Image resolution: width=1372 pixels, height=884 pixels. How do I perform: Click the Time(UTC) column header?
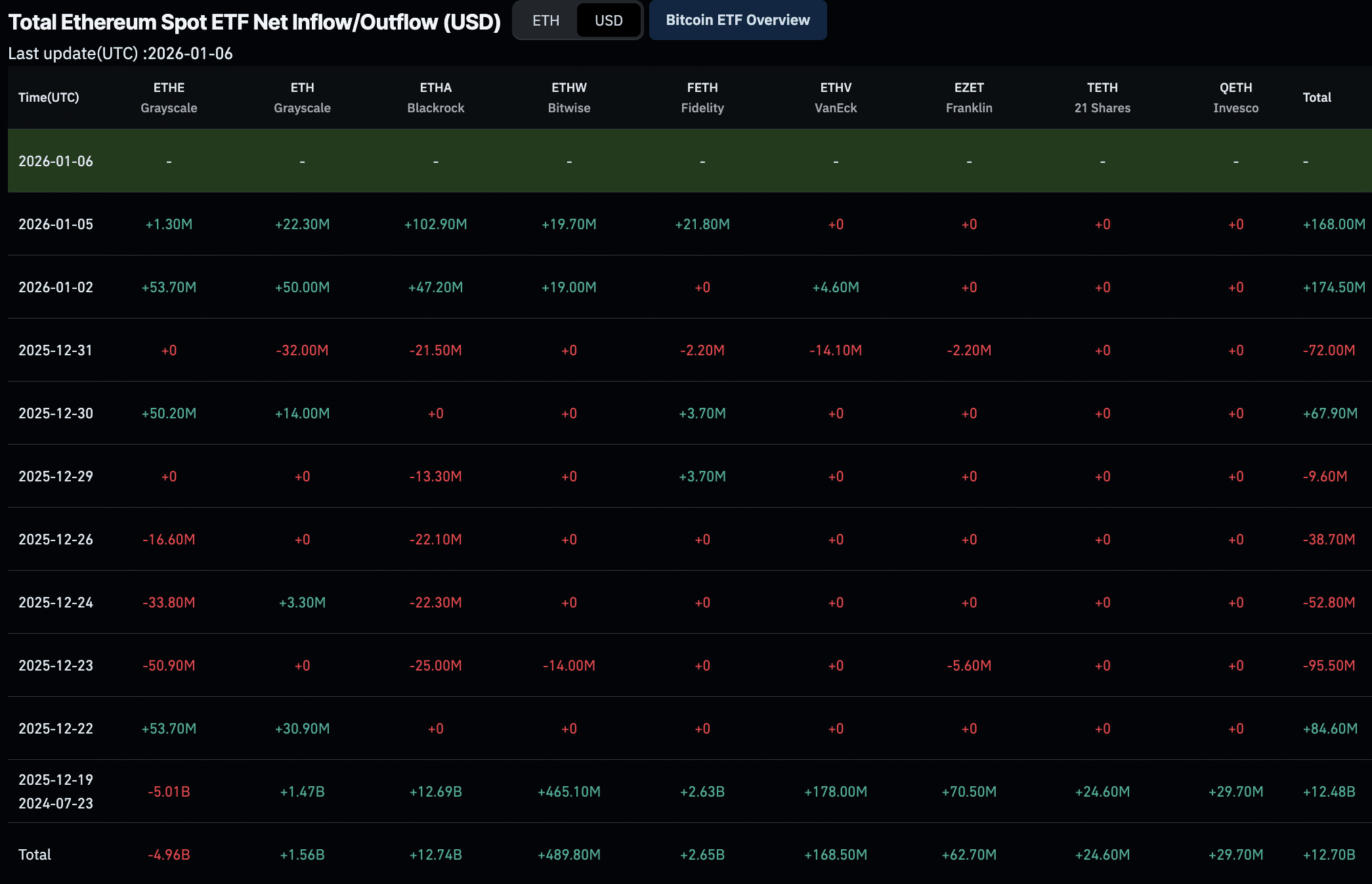[49, 97]
